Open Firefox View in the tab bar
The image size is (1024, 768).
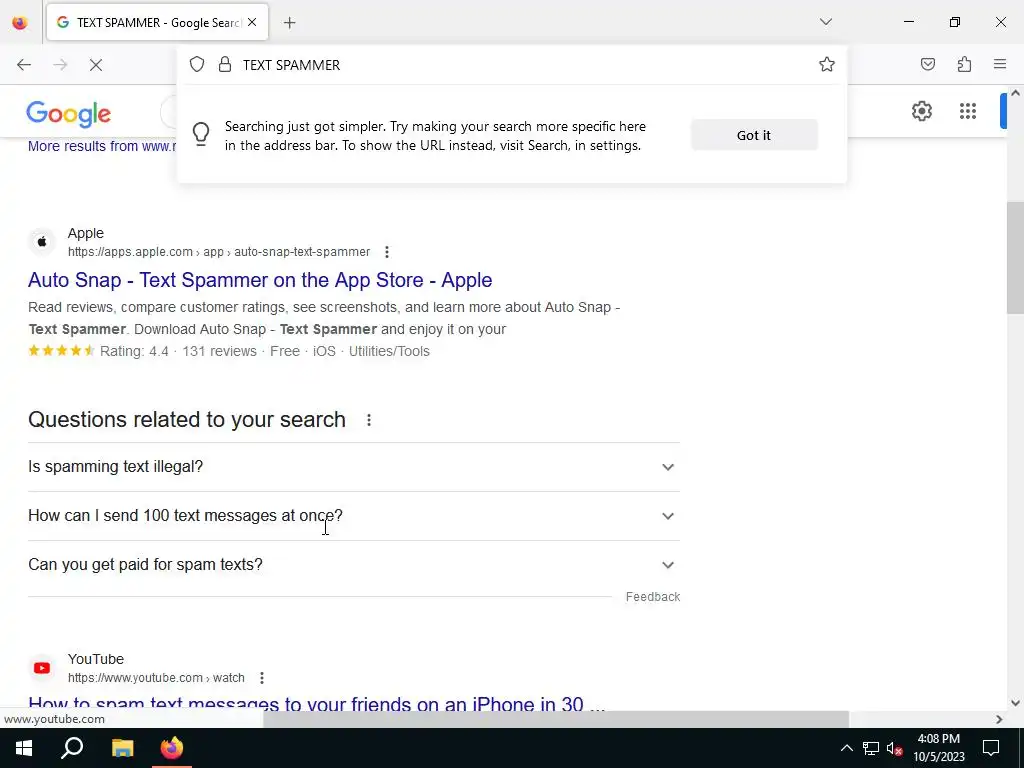[20, 23]
